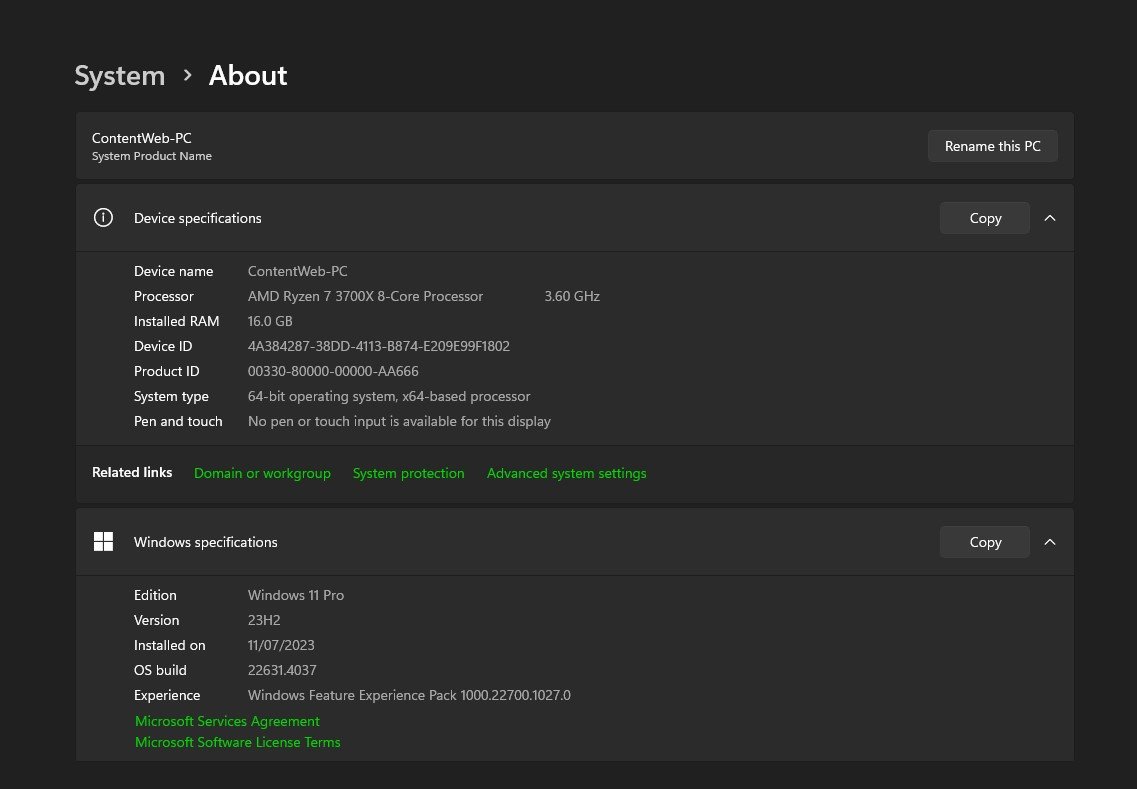
Task: Open the Domain or workgroup link
Action: (262, 473)
